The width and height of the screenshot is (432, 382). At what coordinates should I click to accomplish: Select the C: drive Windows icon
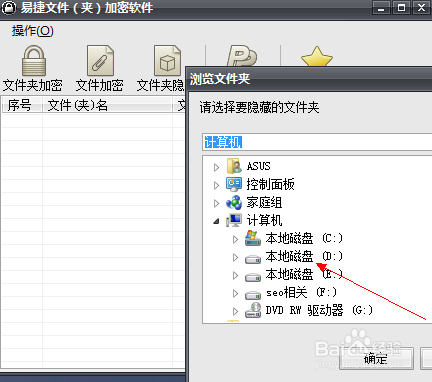coord(253,238)
